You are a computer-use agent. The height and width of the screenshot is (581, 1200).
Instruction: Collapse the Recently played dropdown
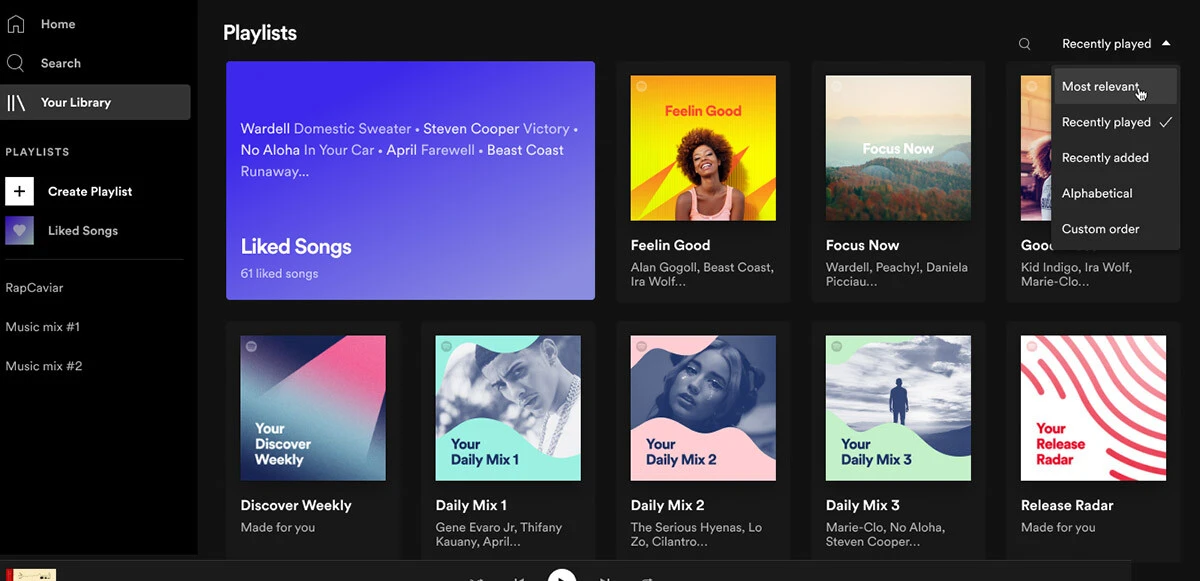[1113, 43]
